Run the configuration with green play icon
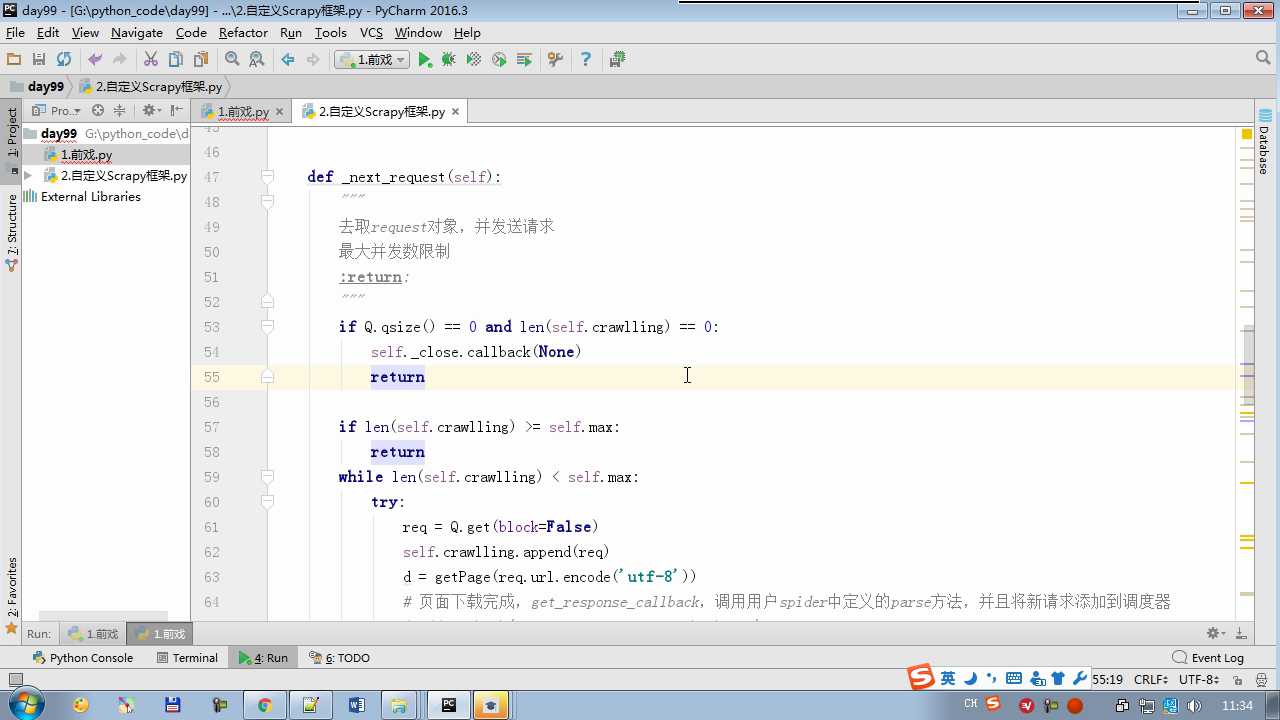The image size is (1280, 720). (425, 60)
